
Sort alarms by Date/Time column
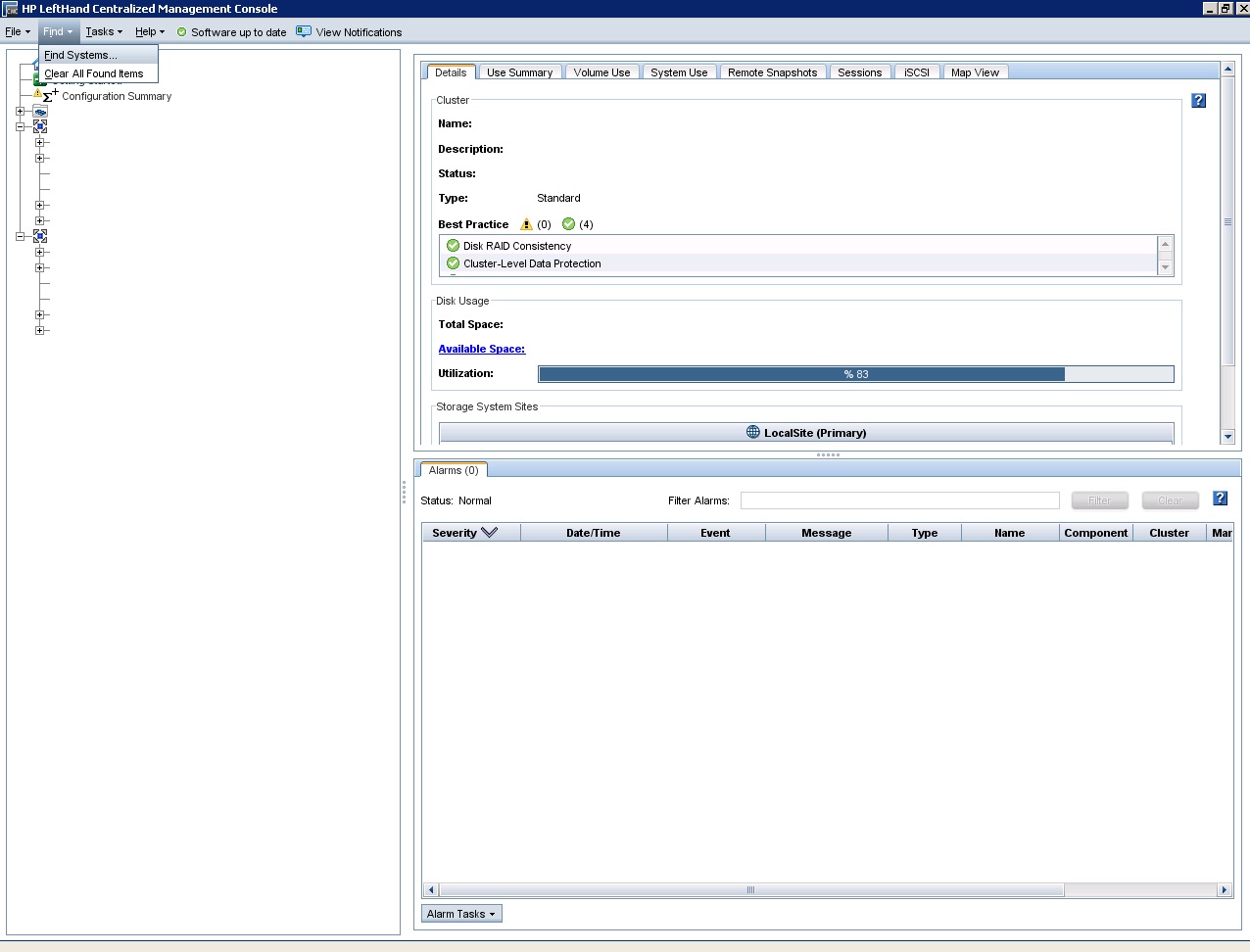594,533
